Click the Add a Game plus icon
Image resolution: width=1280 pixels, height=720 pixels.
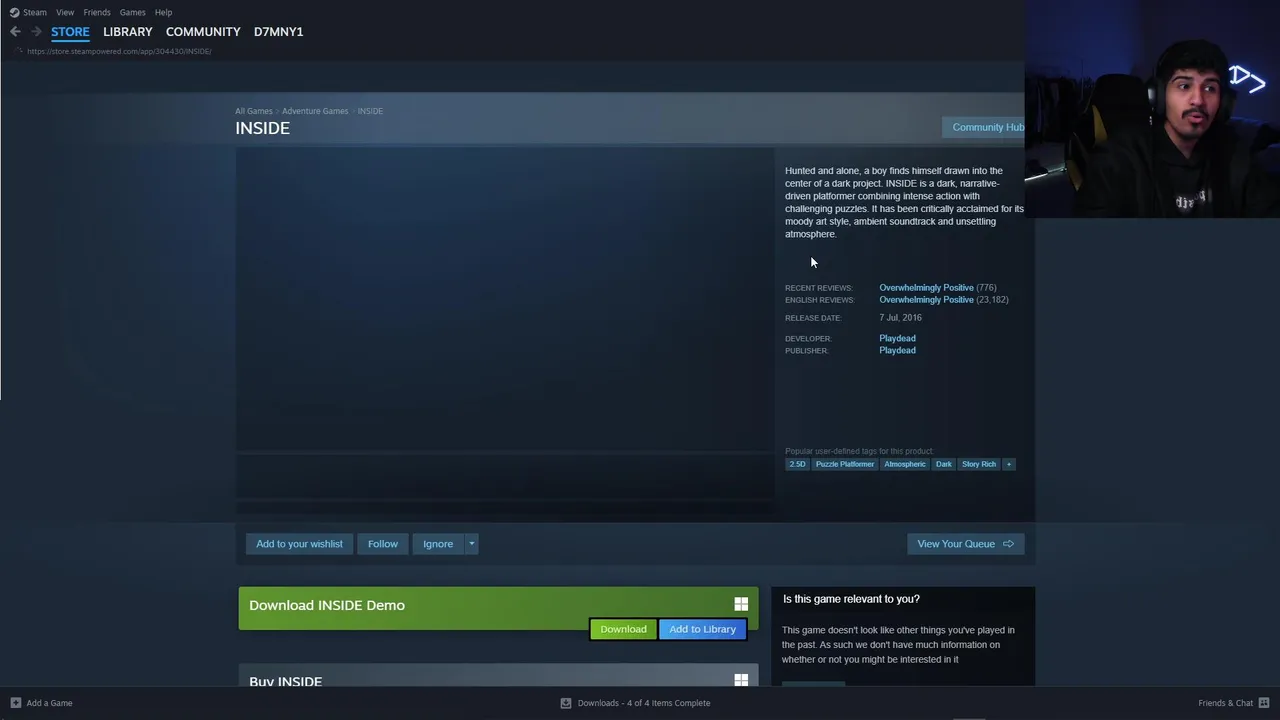[15, 703]
